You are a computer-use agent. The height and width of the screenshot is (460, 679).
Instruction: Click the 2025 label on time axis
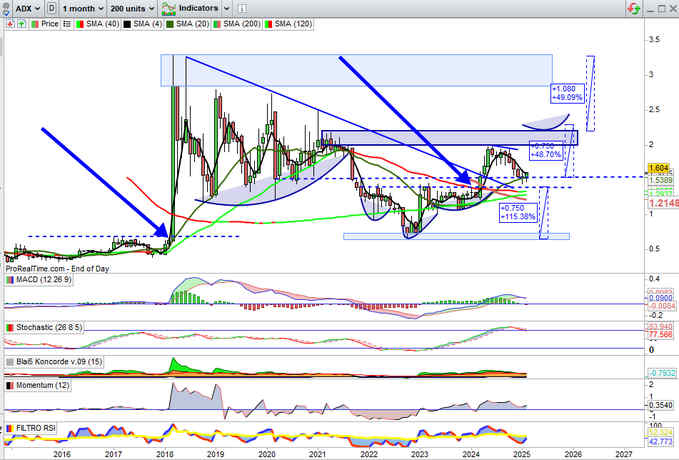522,454
